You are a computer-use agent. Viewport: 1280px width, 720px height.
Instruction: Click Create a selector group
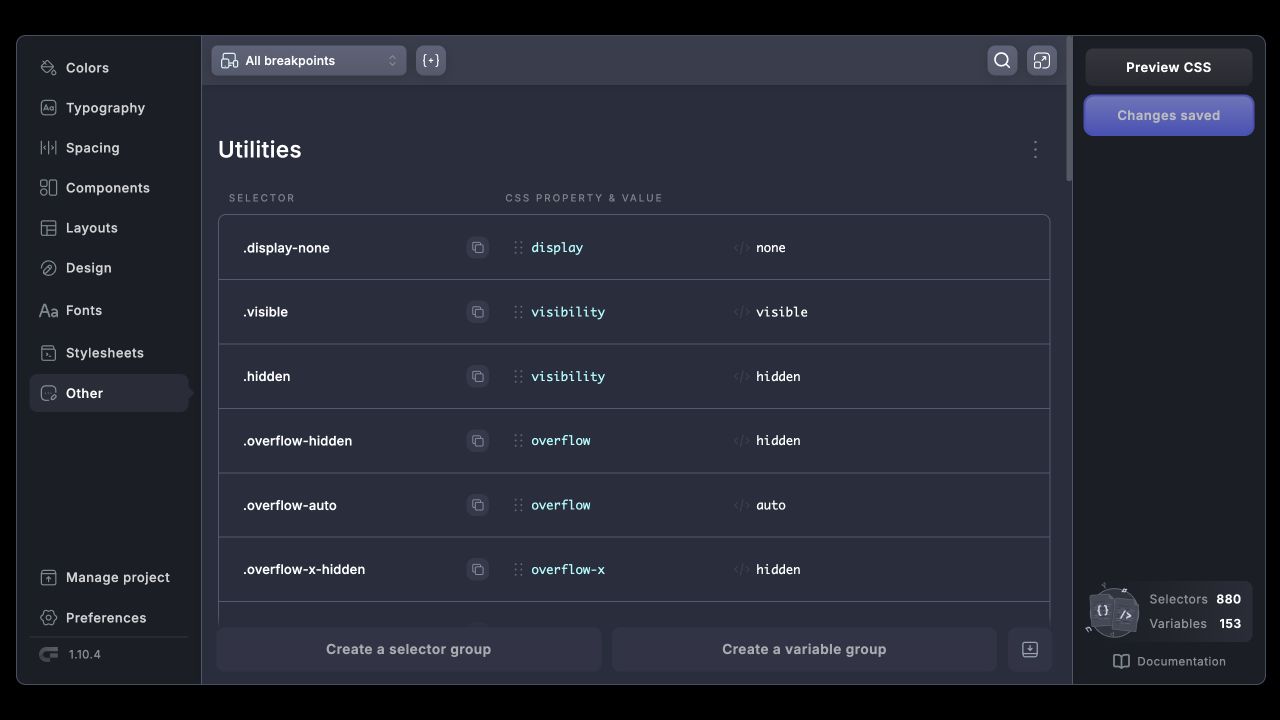tap(408, 649)
